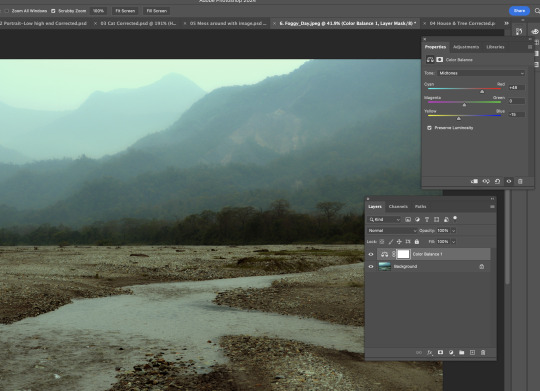Open the Tone Midtones dropdown

[481, 73]
